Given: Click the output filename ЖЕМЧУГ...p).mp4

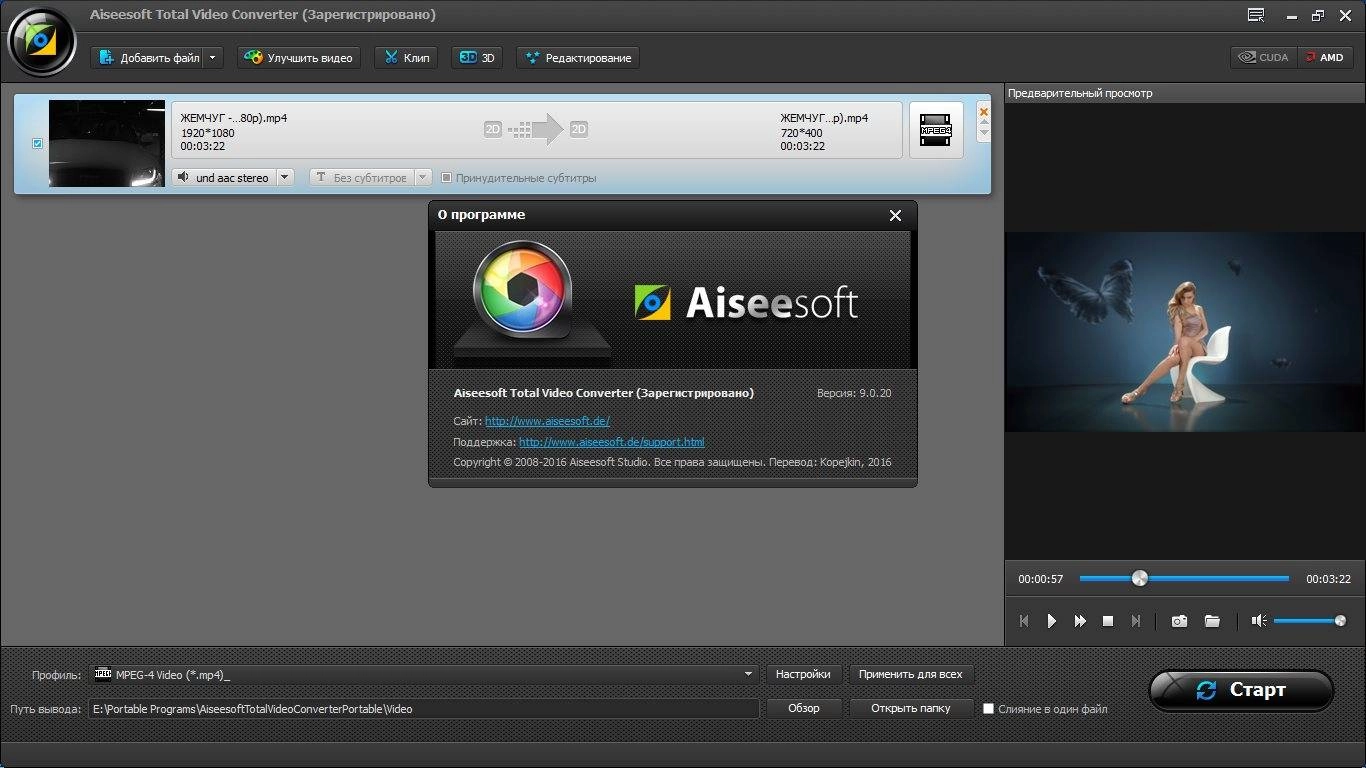Looking at the screenshot, I should click(x=824, y=118).
